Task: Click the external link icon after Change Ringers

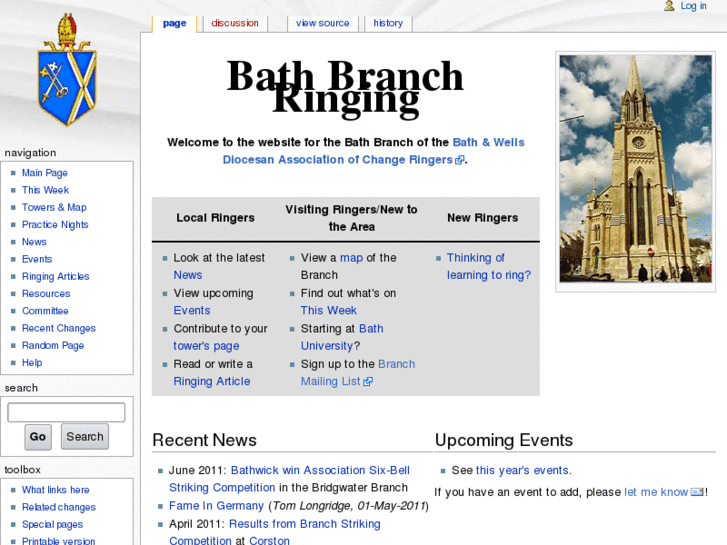Action: pyautogui.click(x=459, y=160)
